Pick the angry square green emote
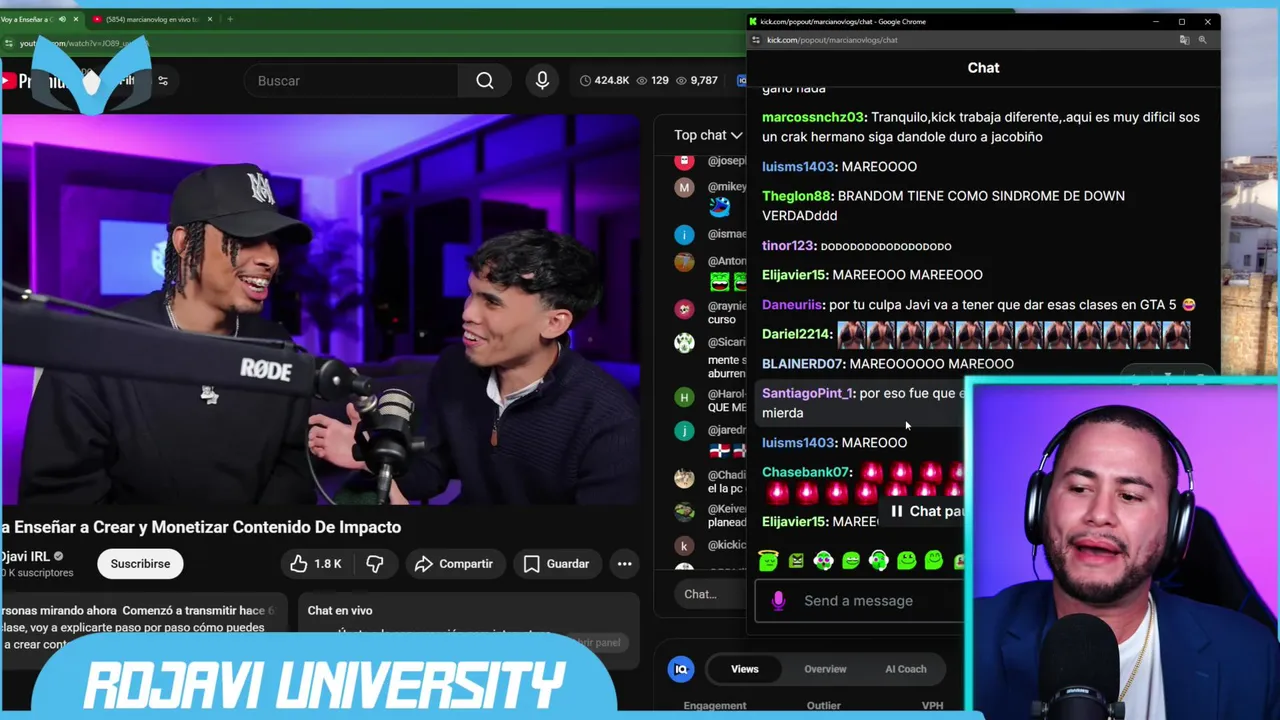1280x720 pixels. [x=796, y=562]
